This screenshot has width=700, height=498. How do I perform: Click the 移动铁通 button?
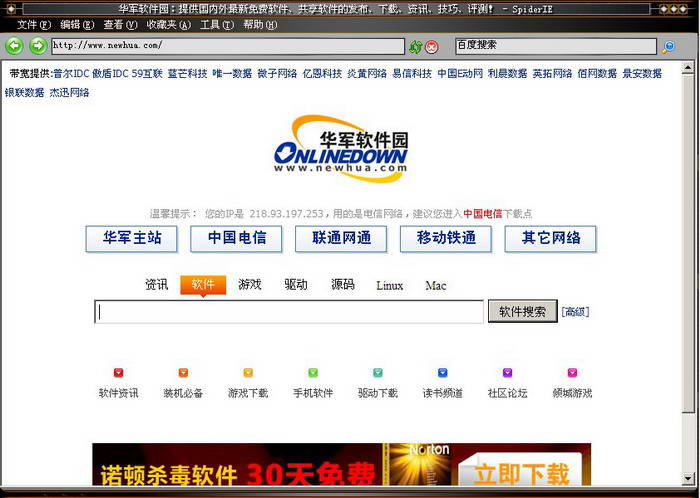[446, 239]
